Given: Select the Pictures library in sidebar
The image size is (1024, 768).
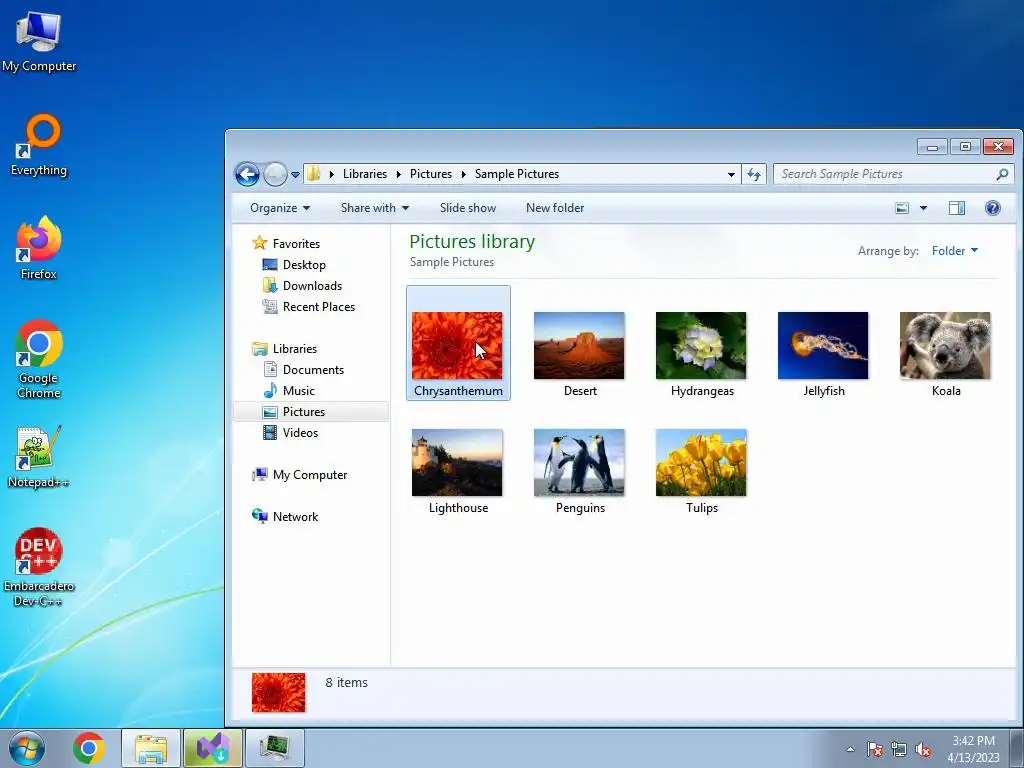Looking at the screenshot, I should click(311, 411).
